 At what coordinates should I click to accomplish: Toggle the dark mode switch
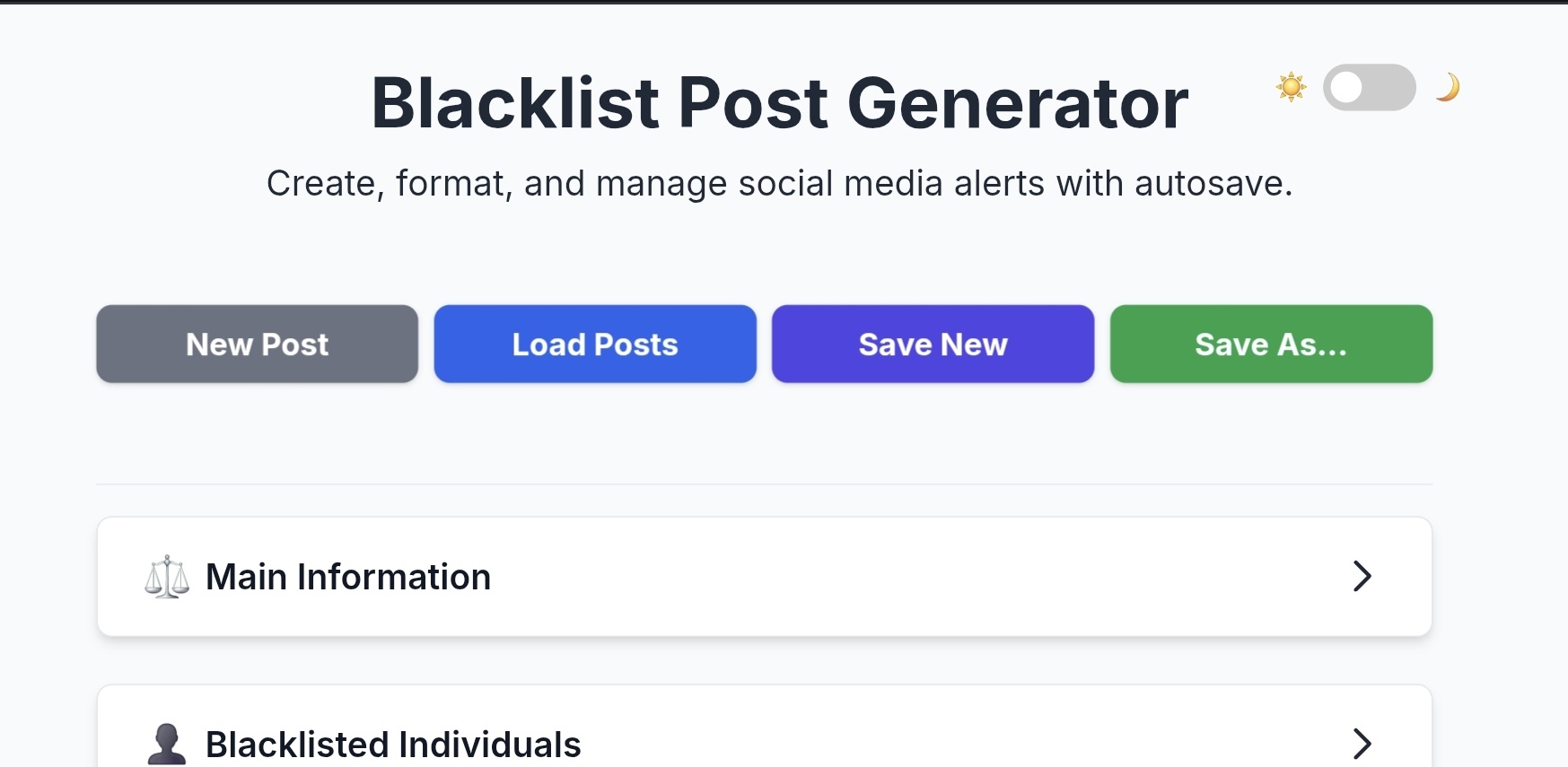1369,87
